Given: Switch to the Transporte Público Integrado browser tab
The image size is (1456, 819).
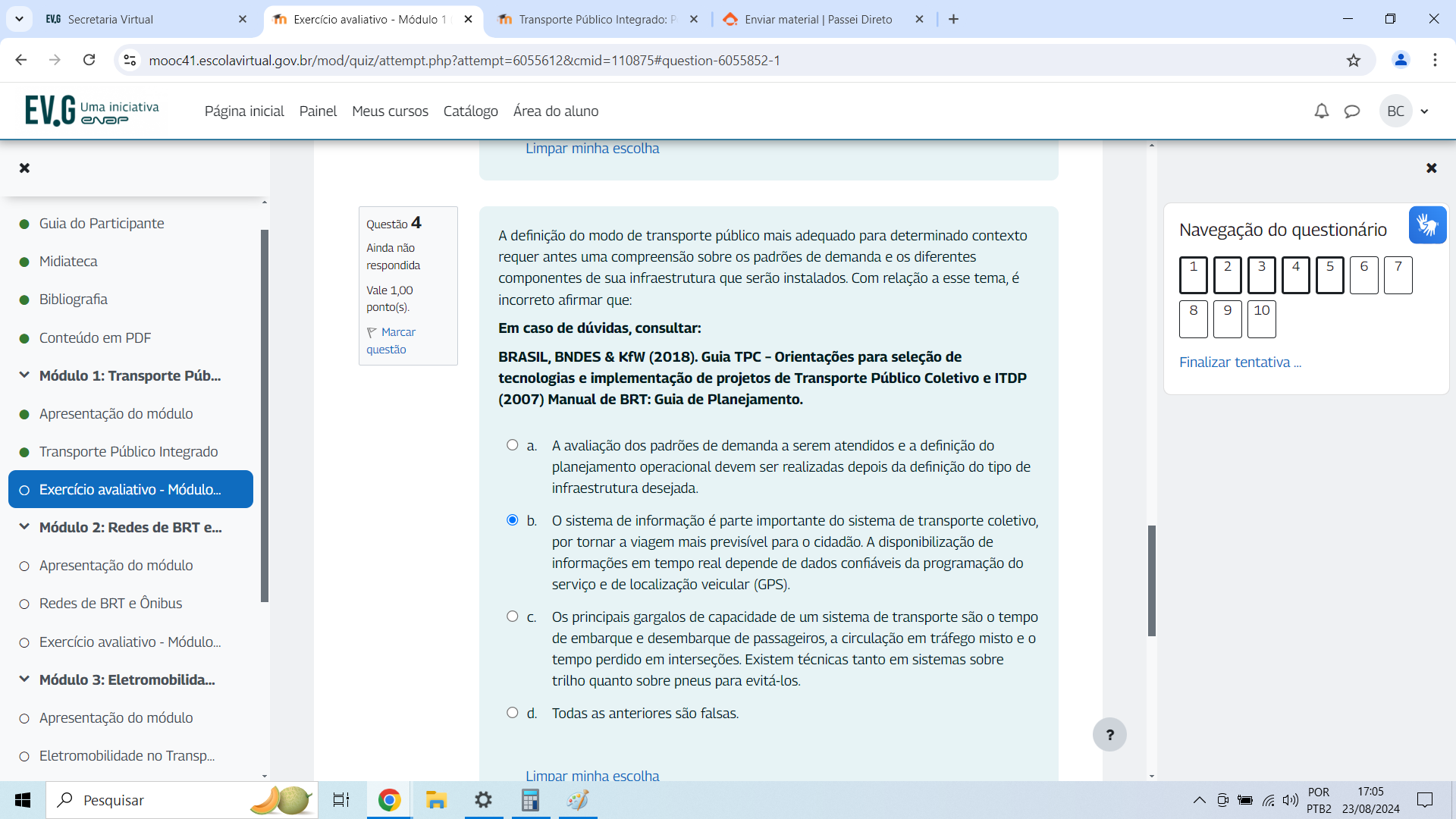Looking at the screenshot, I should (595, 19).
